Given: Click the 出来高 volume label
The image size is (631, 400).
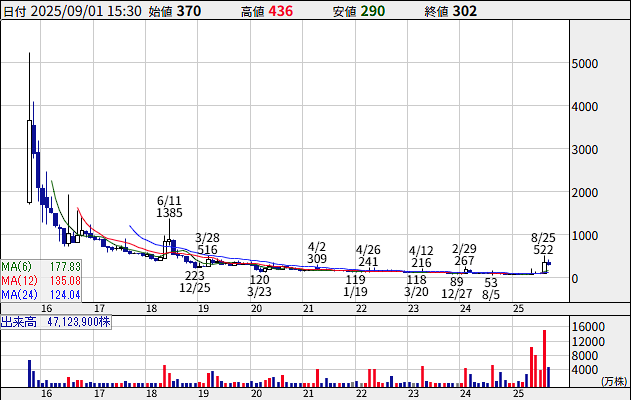Looking at the screenshot, I should click(19, 322).
